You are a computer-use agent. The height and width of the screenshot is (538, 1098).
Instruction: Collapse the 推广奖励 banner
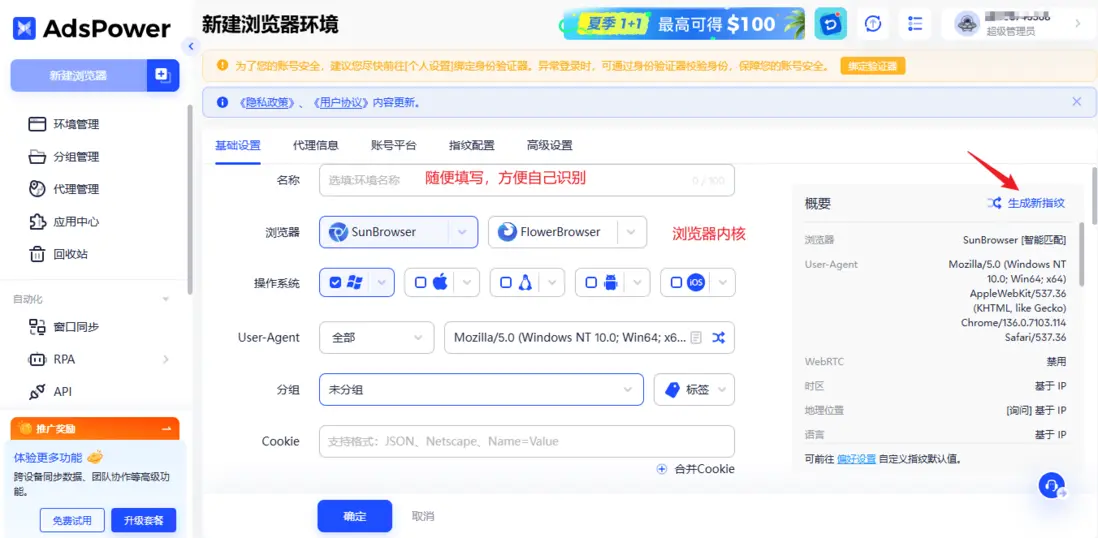[x=166, y=428]
